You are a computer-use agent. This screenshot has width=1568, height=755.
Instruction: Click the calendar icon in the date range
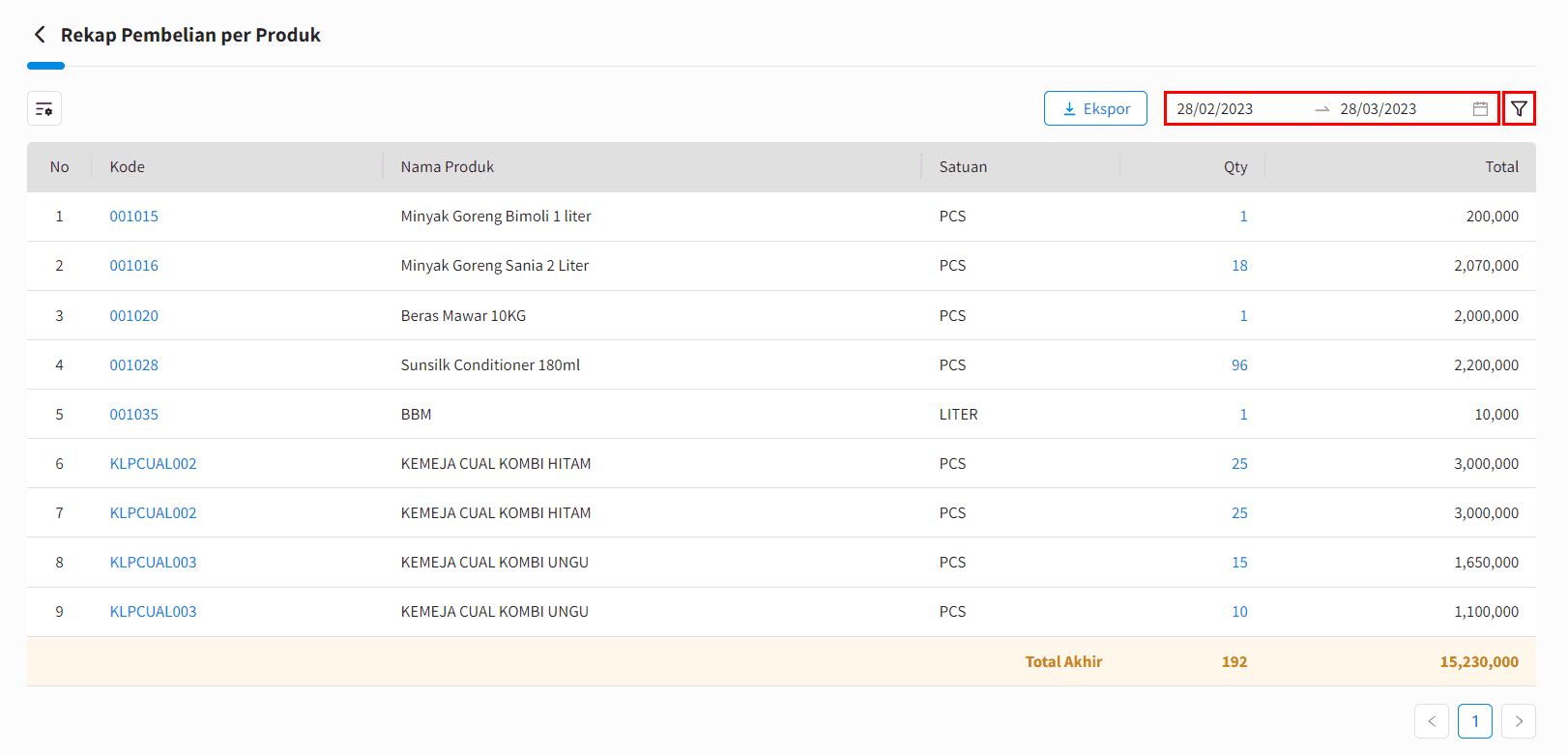click(x=1480, y=109)
